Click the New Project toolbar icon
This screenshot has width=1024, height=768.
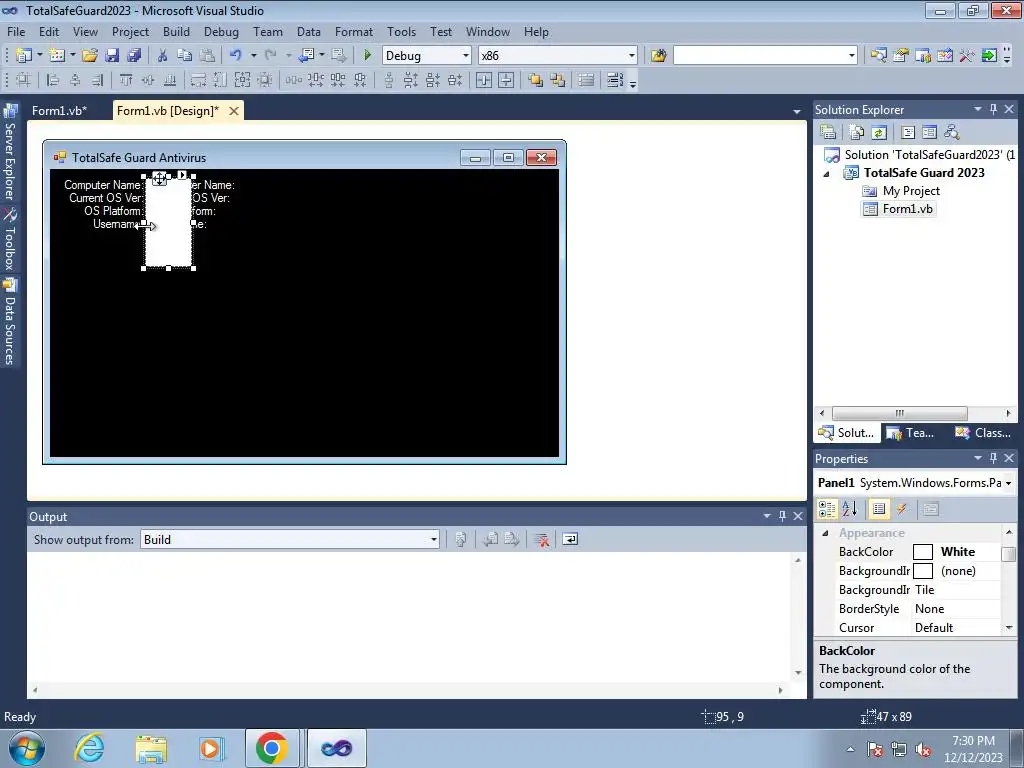(24, 56)
